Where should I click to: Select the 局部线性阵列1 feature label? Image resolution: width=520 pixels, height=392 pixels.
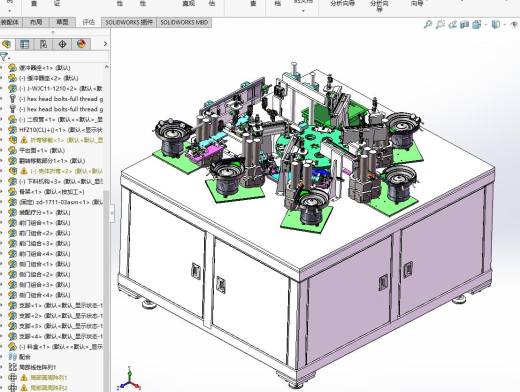click(x=38, y=367)
